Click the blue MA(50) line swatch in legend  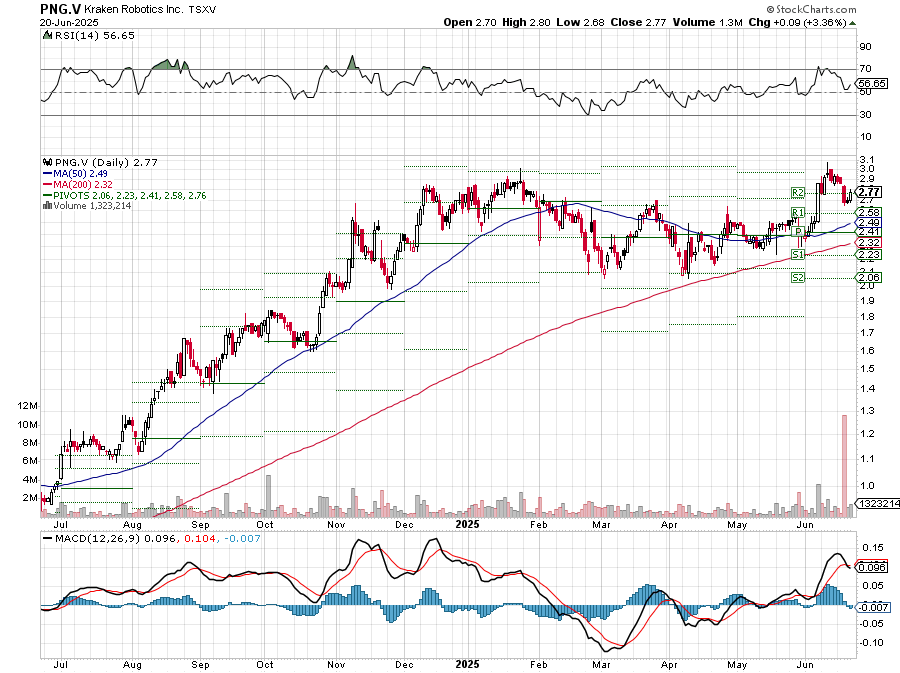[x=48, y=173]
